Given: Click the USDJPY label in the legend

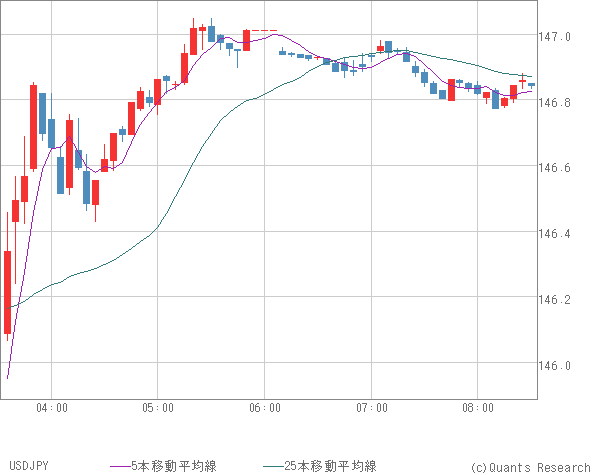Looking at the screenshot, I should pyautogui.click(x=29, y=466).
